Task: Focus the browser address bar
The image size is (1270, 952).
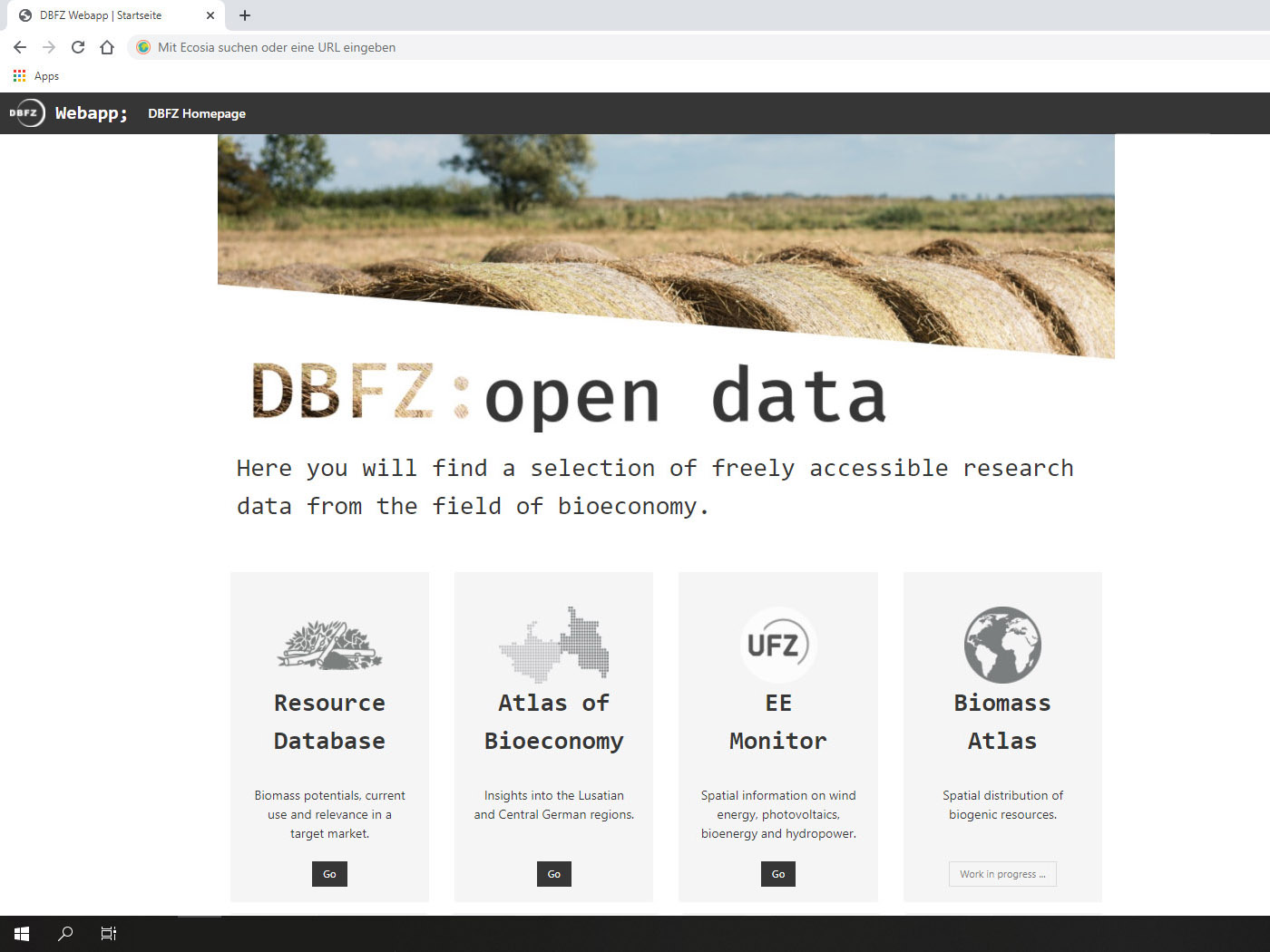Action: [x=698, y=47]
